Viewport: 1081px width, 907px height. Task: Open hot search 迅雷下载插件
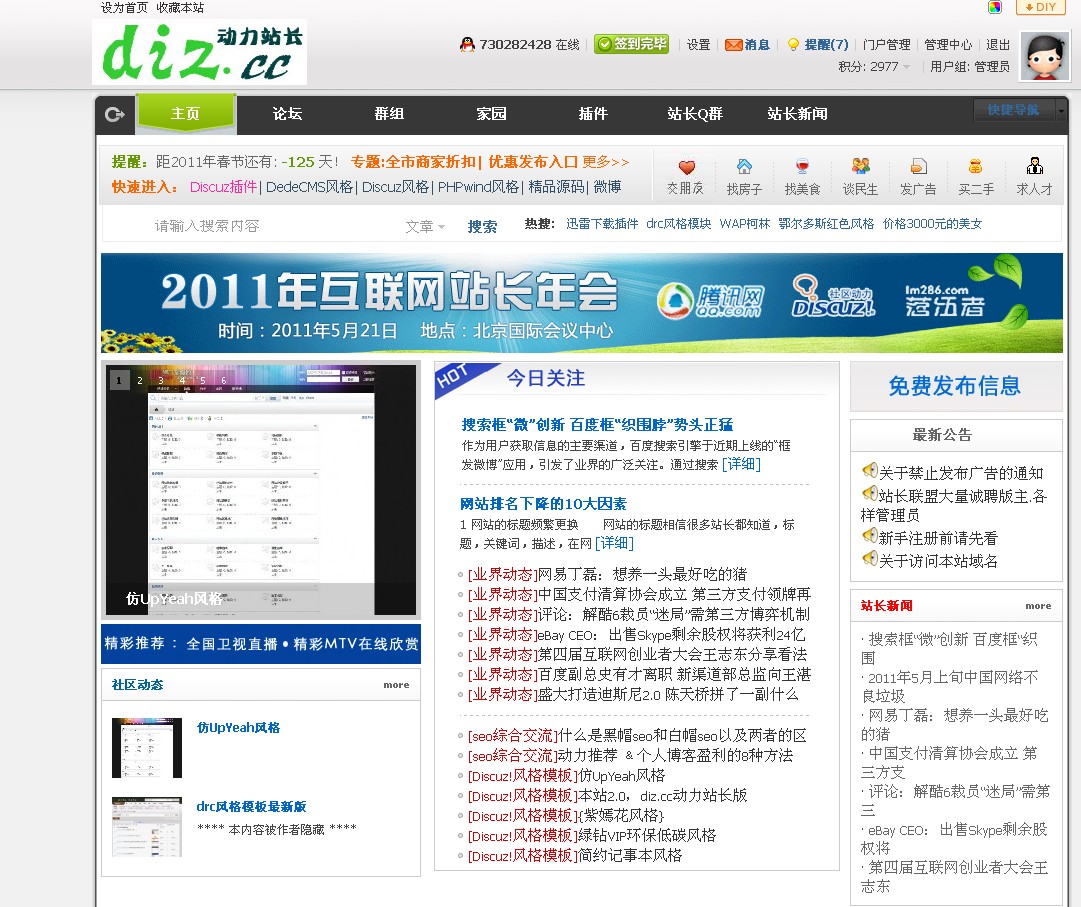point(602,224)
